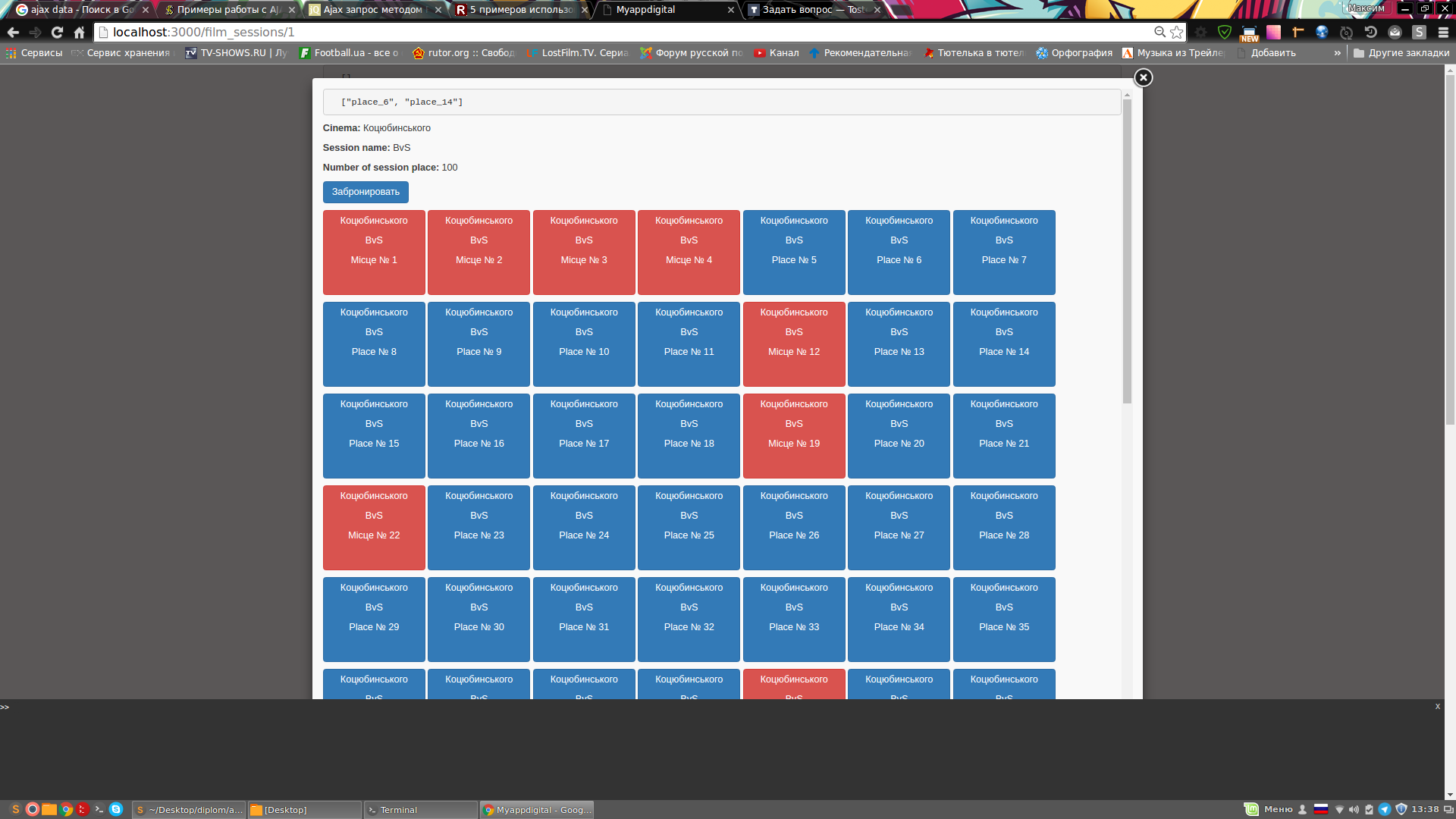Open the pink color palette extension
1456x819 pixels.
(x=1273, y=32)
